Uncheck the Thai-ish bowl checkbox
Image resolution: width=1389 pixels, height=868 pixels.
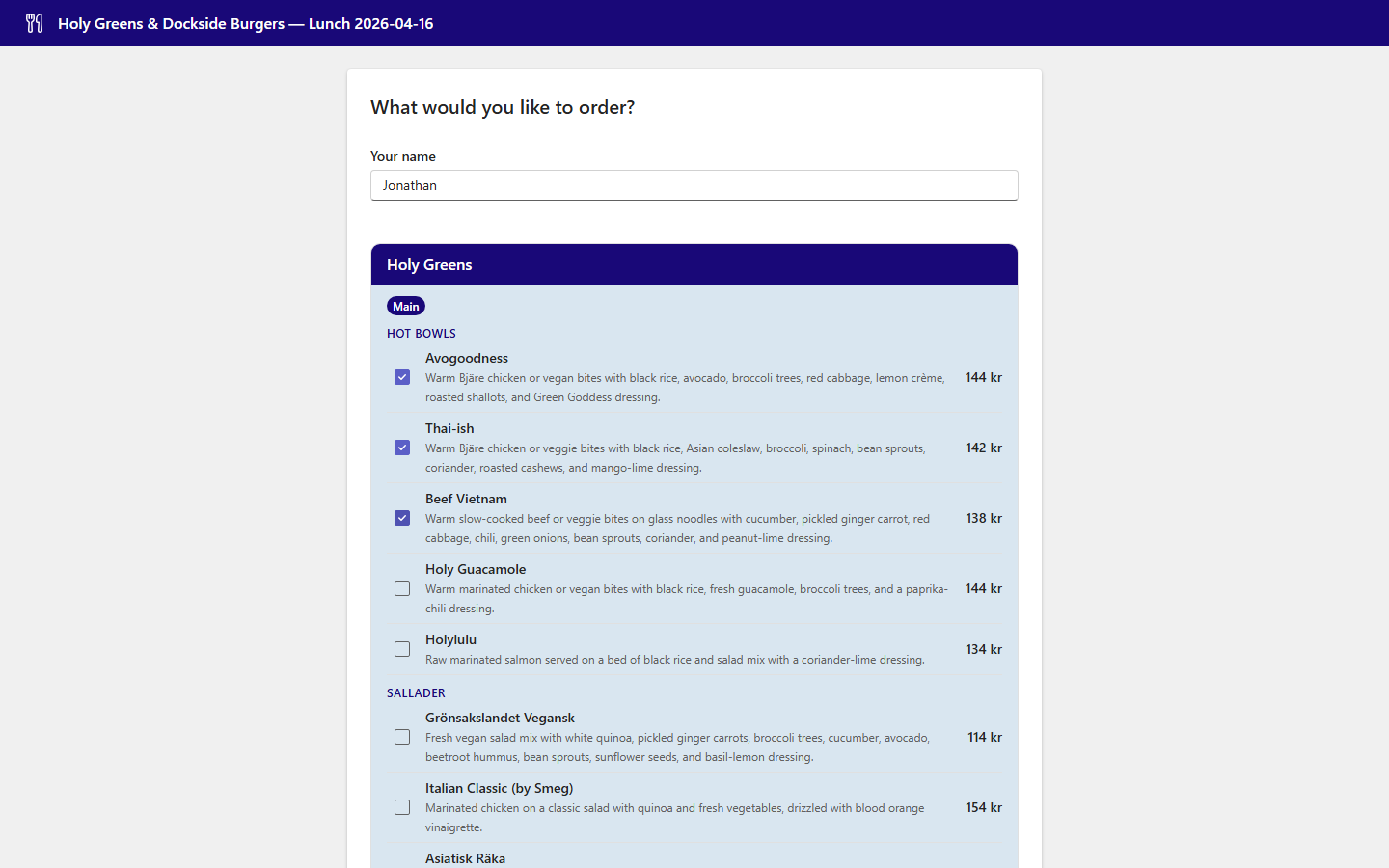[402, 448]
